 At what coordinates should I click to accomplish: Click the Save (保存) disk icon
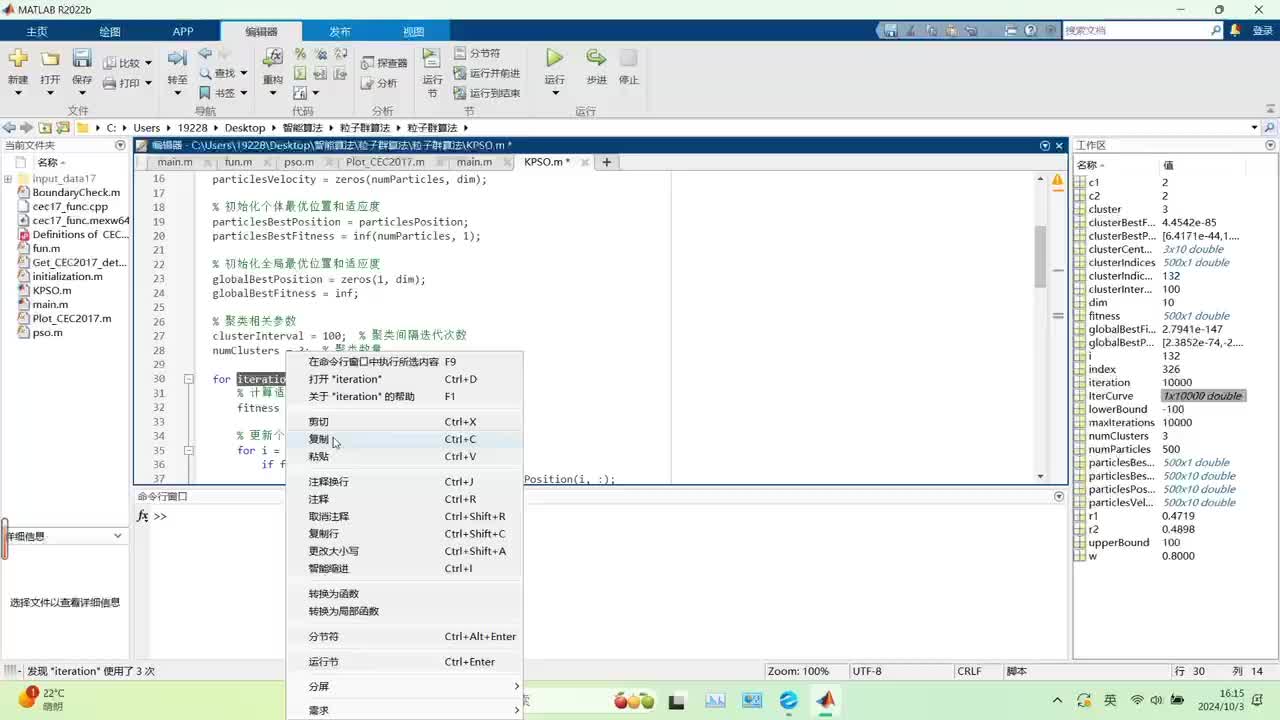pyautogui.click(x=82, y=60)
